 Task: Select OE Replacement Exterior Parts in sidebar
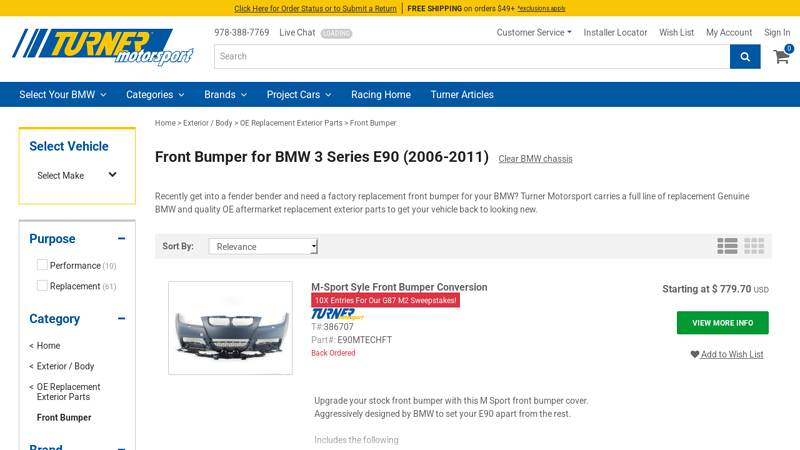tap(68, 391)
